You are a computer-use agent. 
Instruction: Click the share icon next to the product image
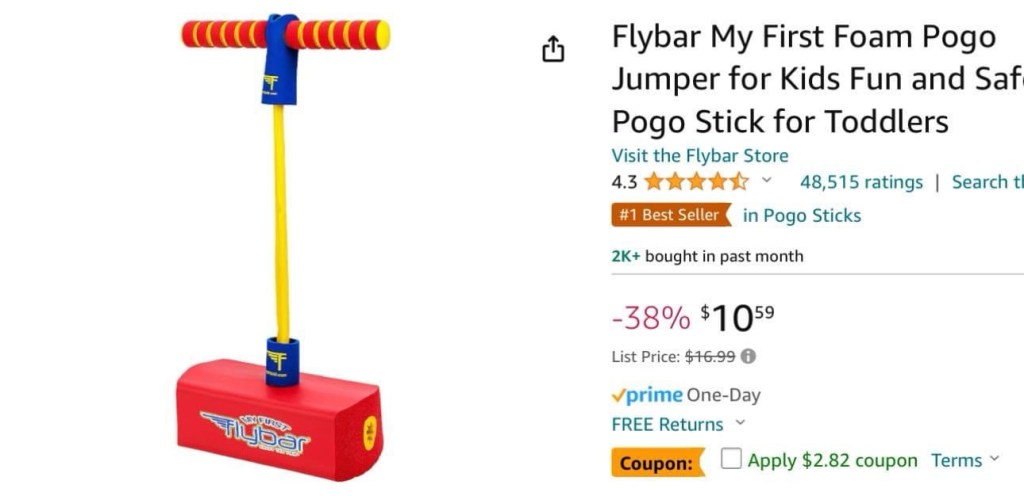(554, 49)
